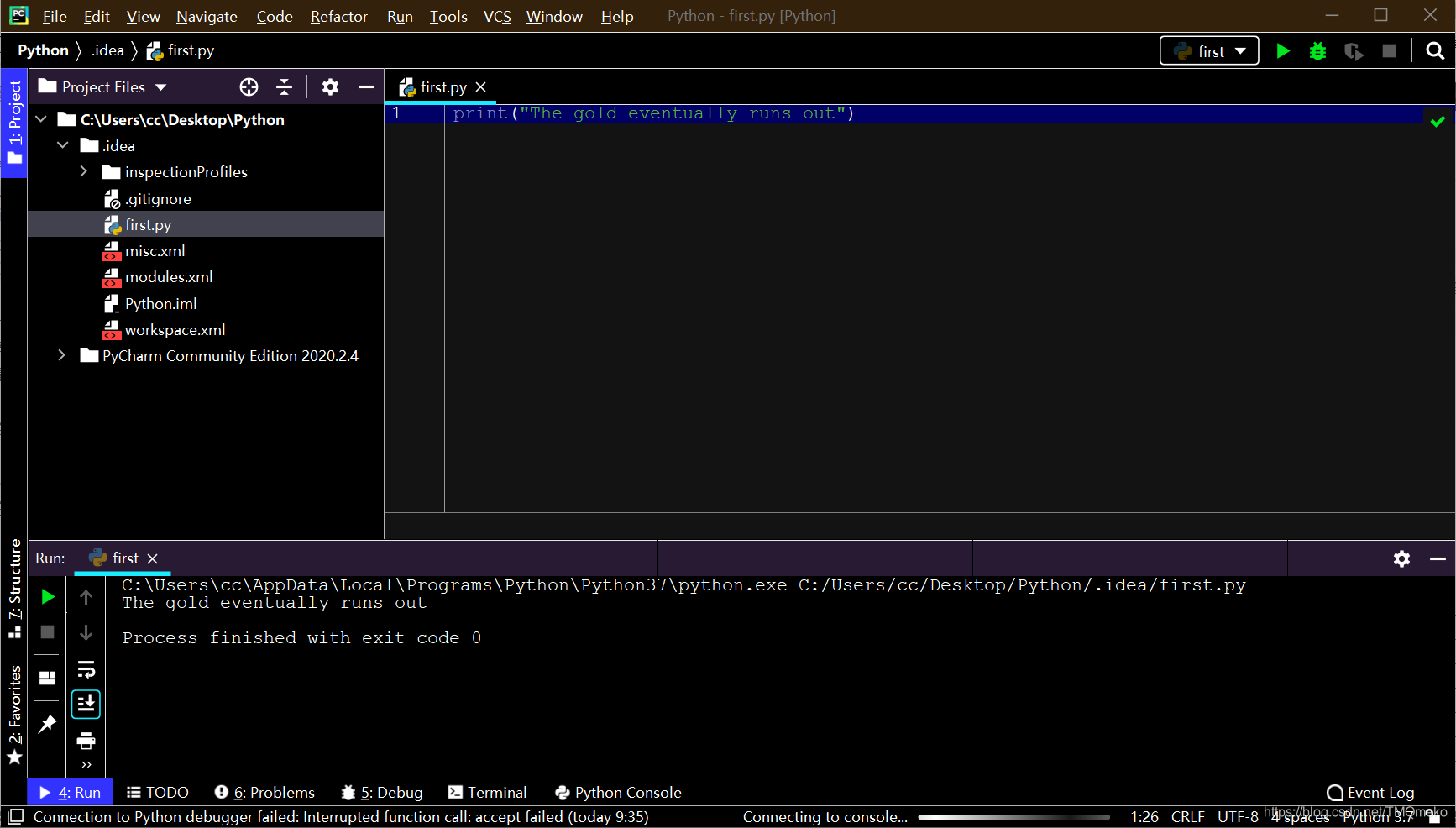Toggle Soft-Wrap in the Run console
The height and width of the screenshot is (828, 1456).
86,669
